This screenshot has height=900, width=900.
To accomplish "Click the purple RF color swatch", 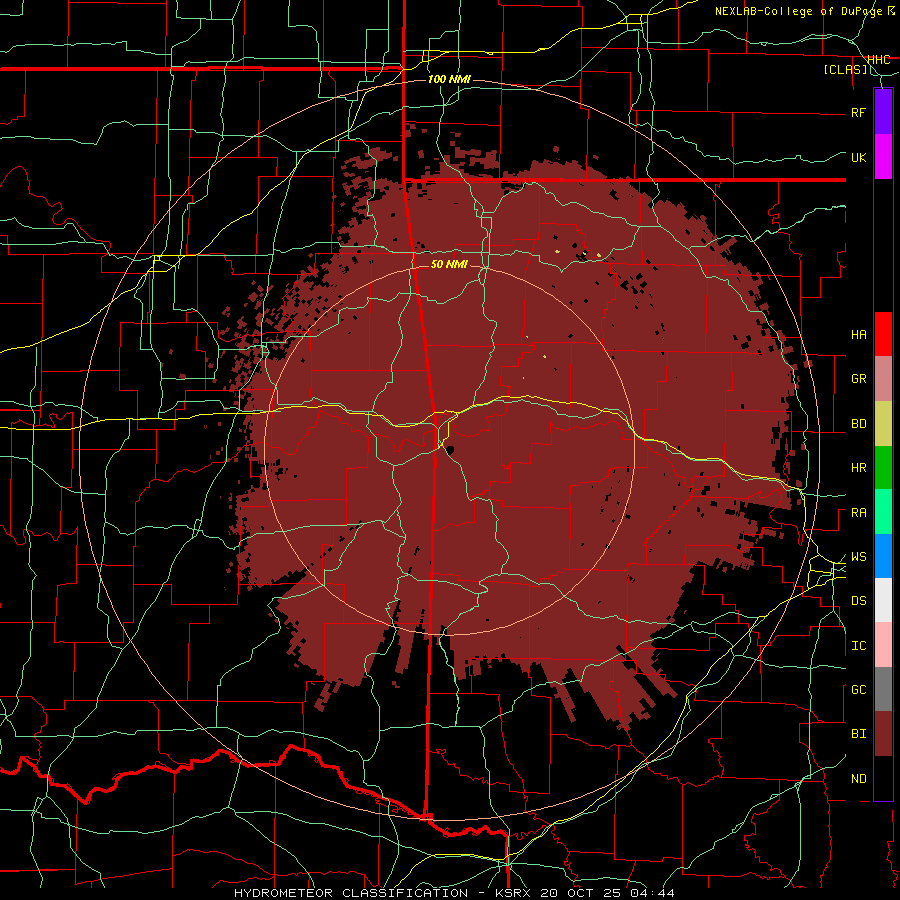I will point(883,111).
